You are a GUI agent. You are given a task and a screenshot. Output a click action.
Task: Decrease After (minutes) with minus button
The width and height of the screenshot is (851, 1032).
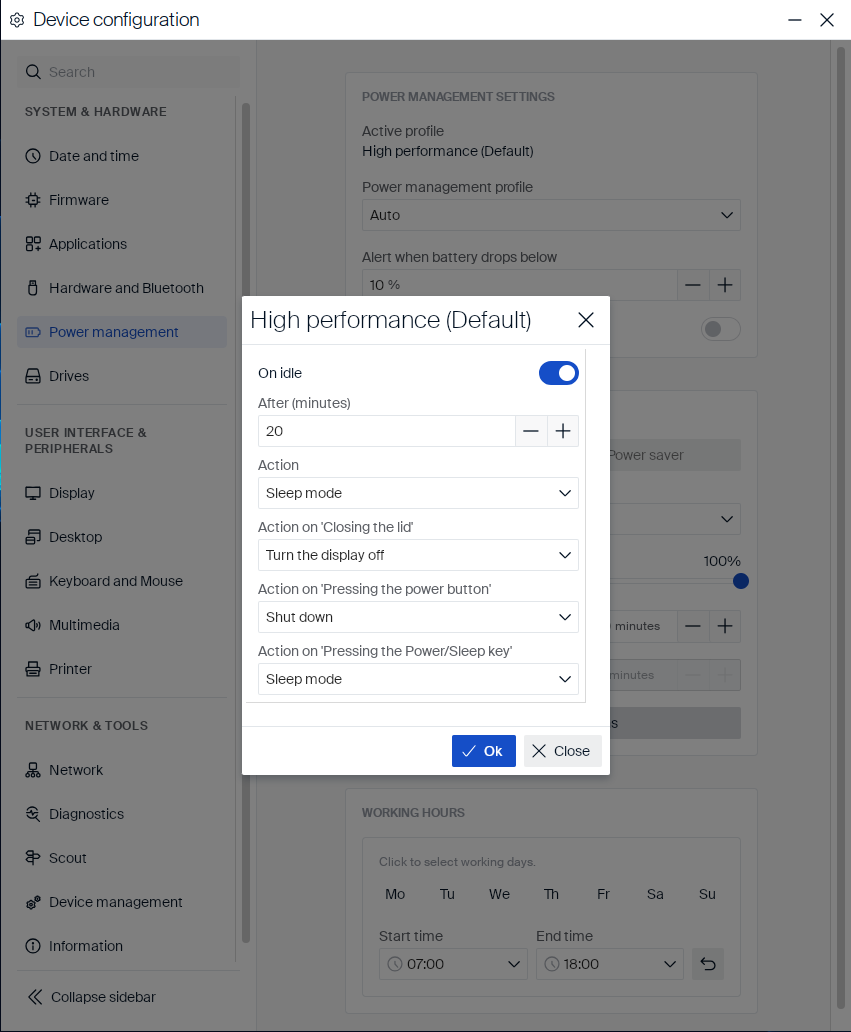[531, 431]
